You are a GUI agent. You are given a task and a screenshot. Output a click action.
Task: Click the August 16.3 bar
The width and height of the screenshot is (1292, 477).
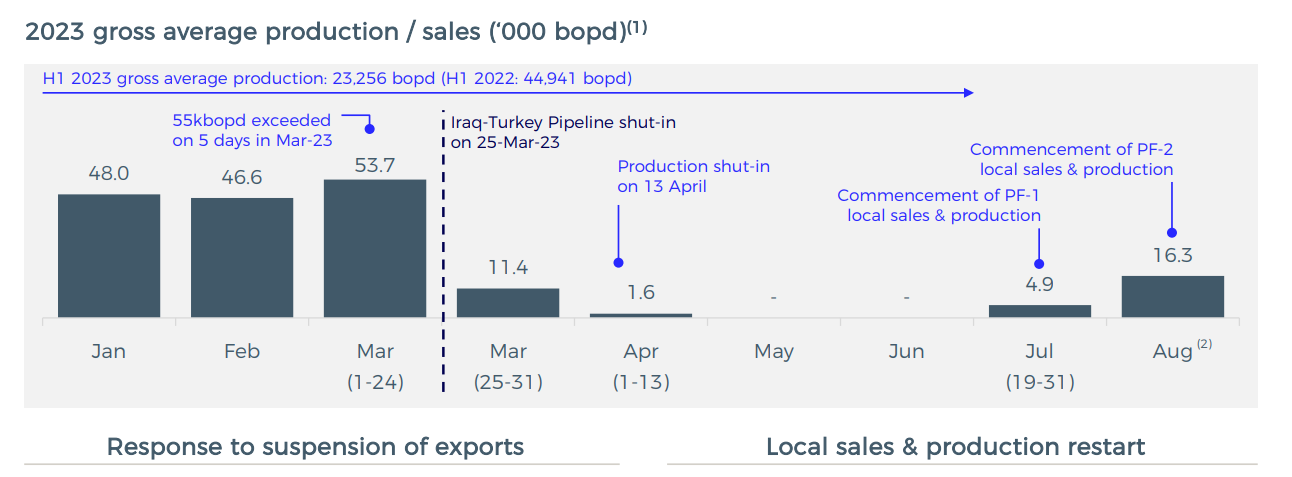tap(1173, 296)
